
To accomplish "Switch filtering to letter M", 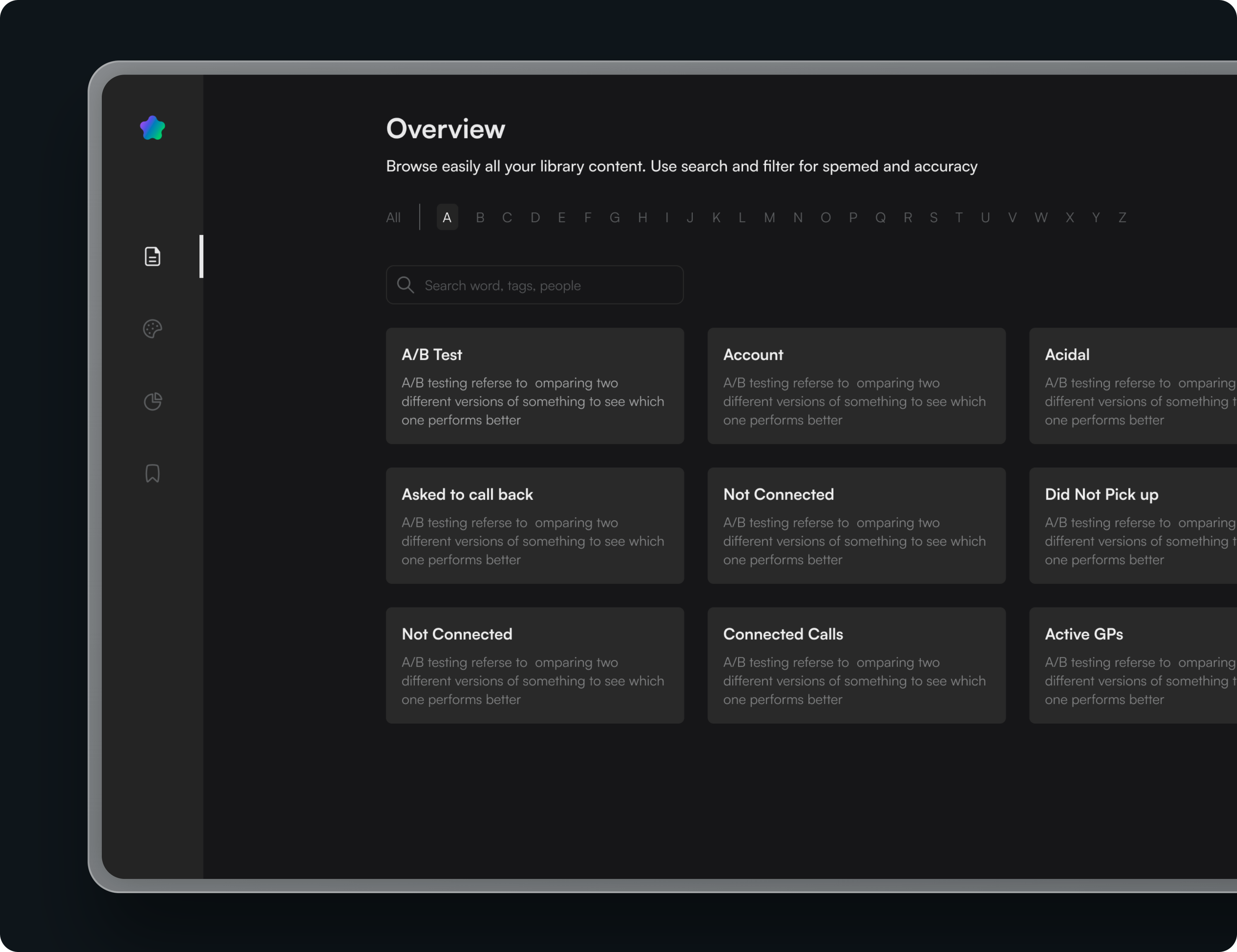I will [769, 217].
